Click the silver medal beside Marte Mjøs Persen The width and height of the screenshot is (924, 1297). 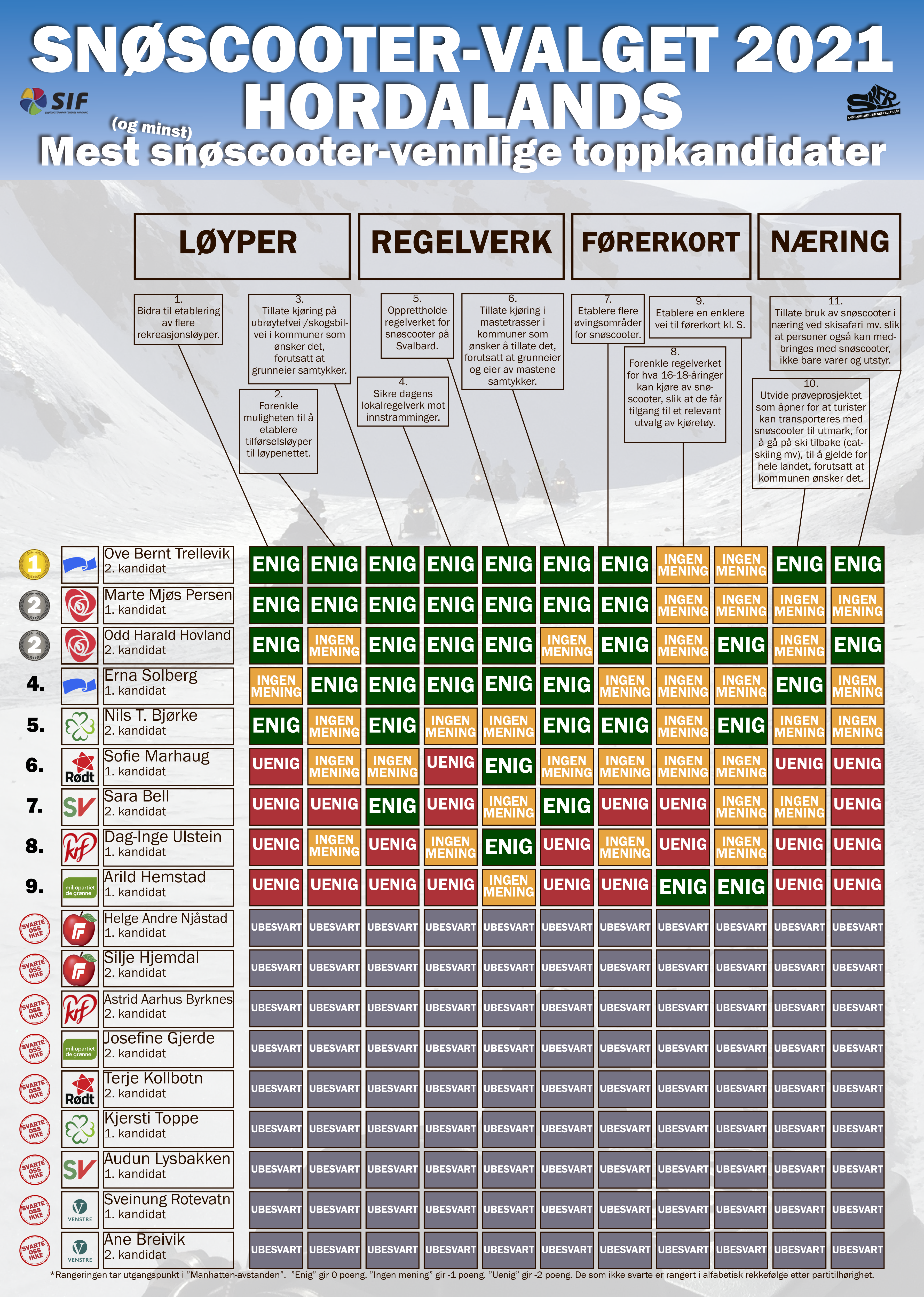(35, 605)
